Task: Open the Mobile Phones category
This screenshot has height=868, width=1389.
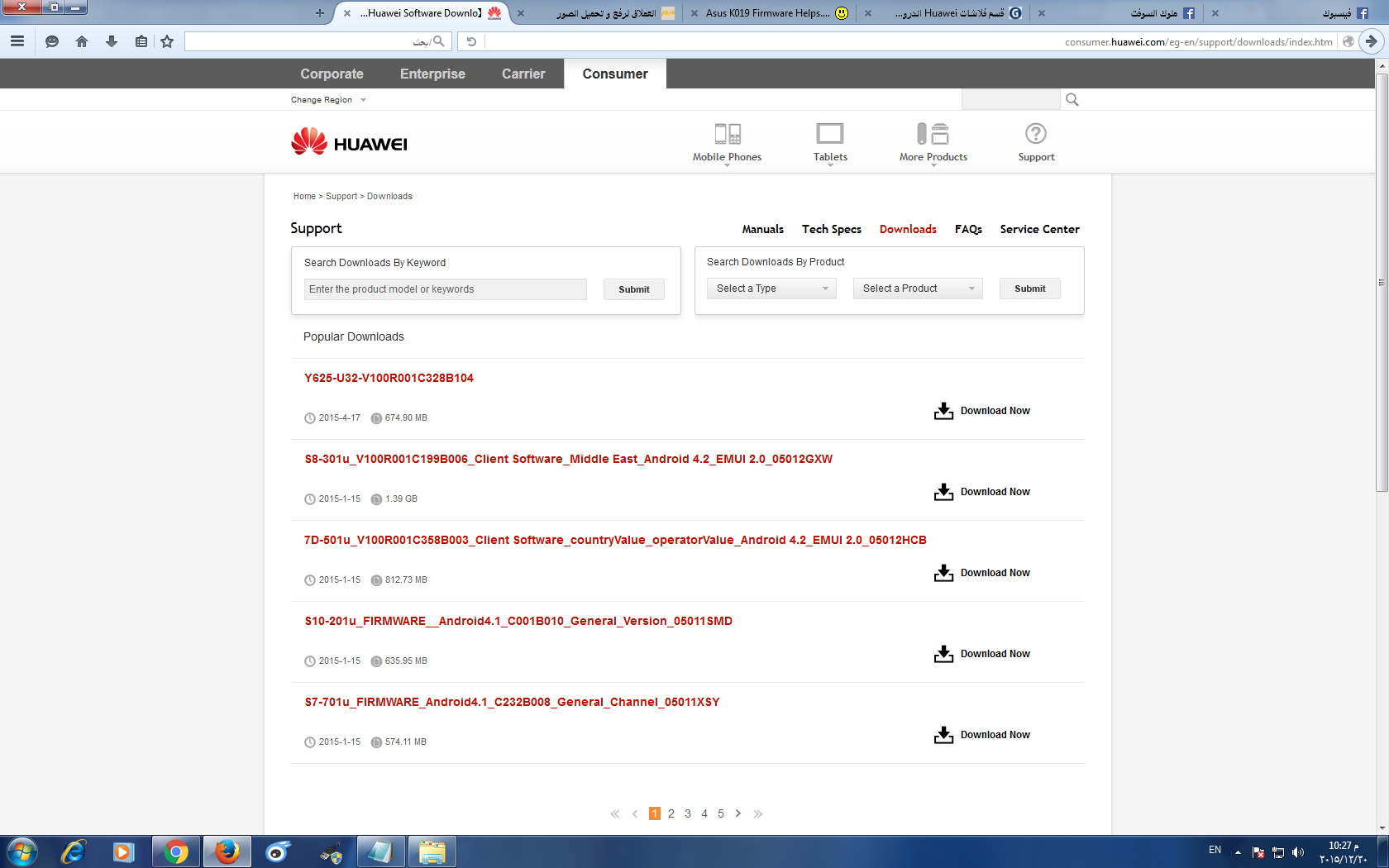Action: pyautogui.click(x=728, y=143)
